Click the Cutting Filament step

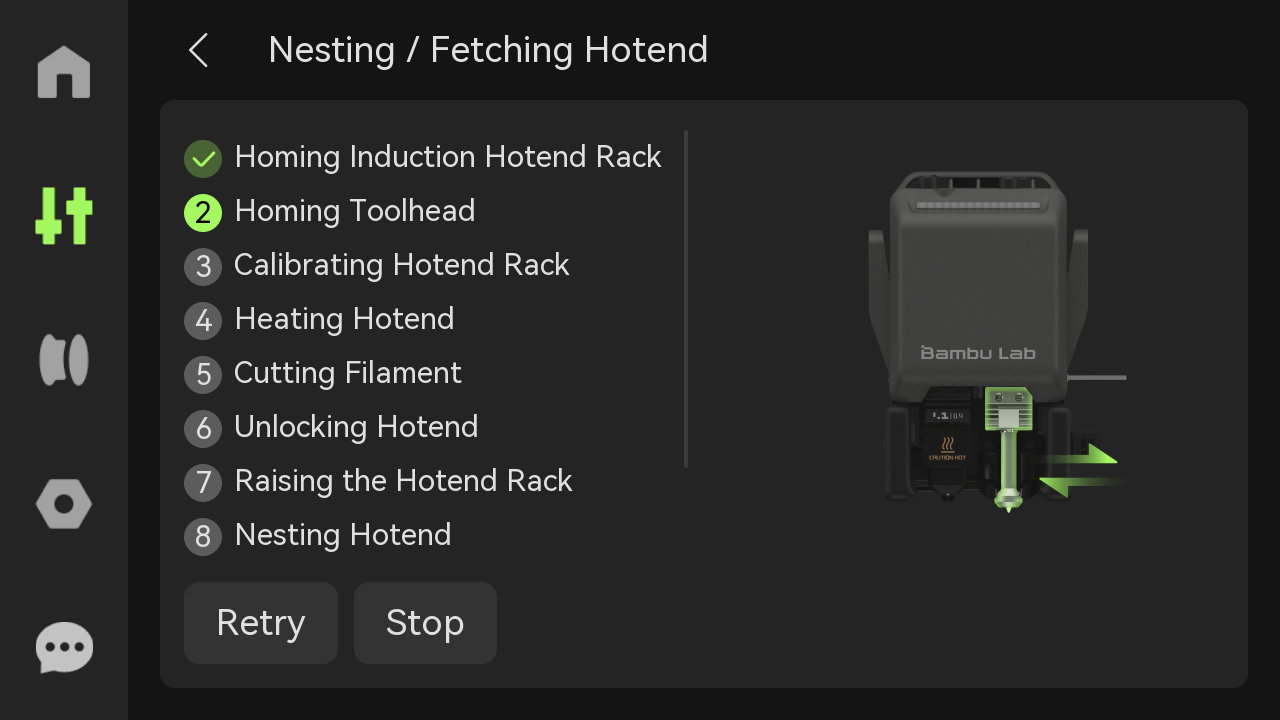pyautogui.click(x=348, y=373)
